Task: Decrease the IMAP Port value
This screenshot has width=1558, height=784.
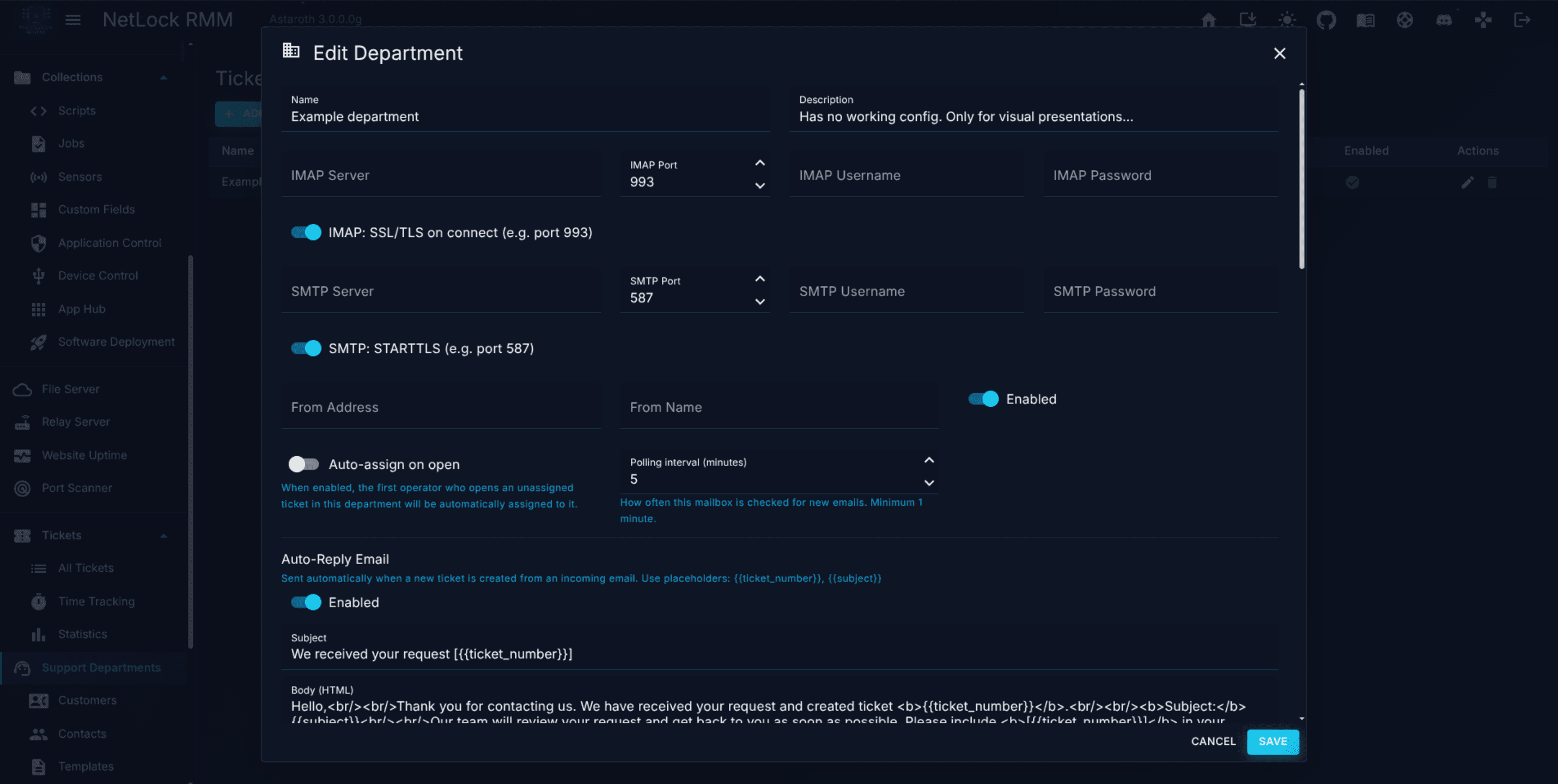Action: point(759,186)
